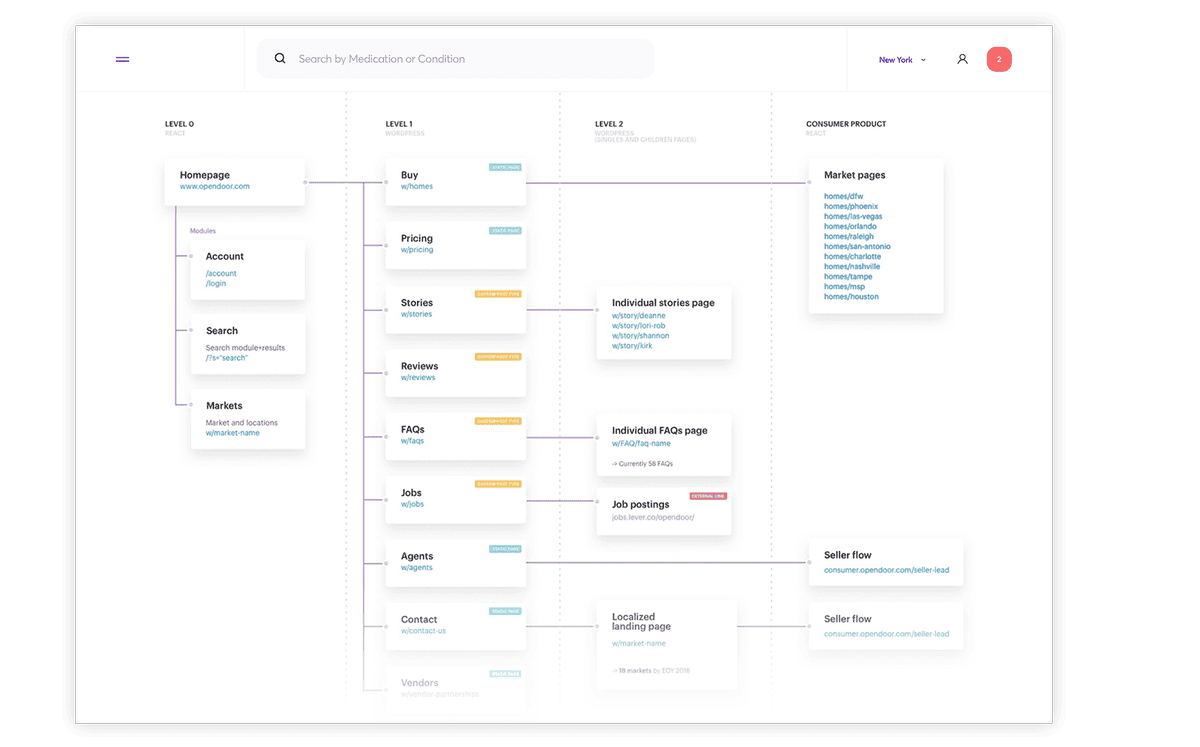1200x747 pixels.
Task: Click the Buy page card
Action: [455, 181]
